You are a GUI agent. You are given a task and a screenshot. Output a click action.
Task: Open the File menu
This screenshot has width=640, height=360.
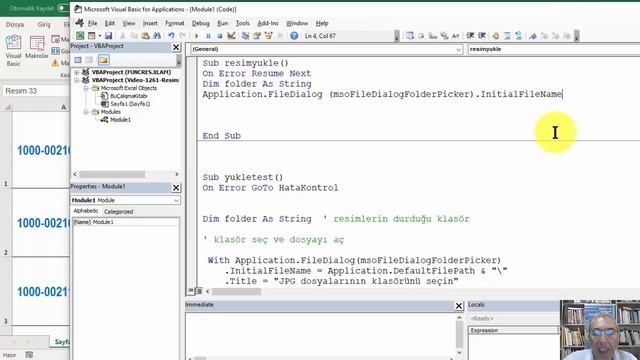pos(93,23)
